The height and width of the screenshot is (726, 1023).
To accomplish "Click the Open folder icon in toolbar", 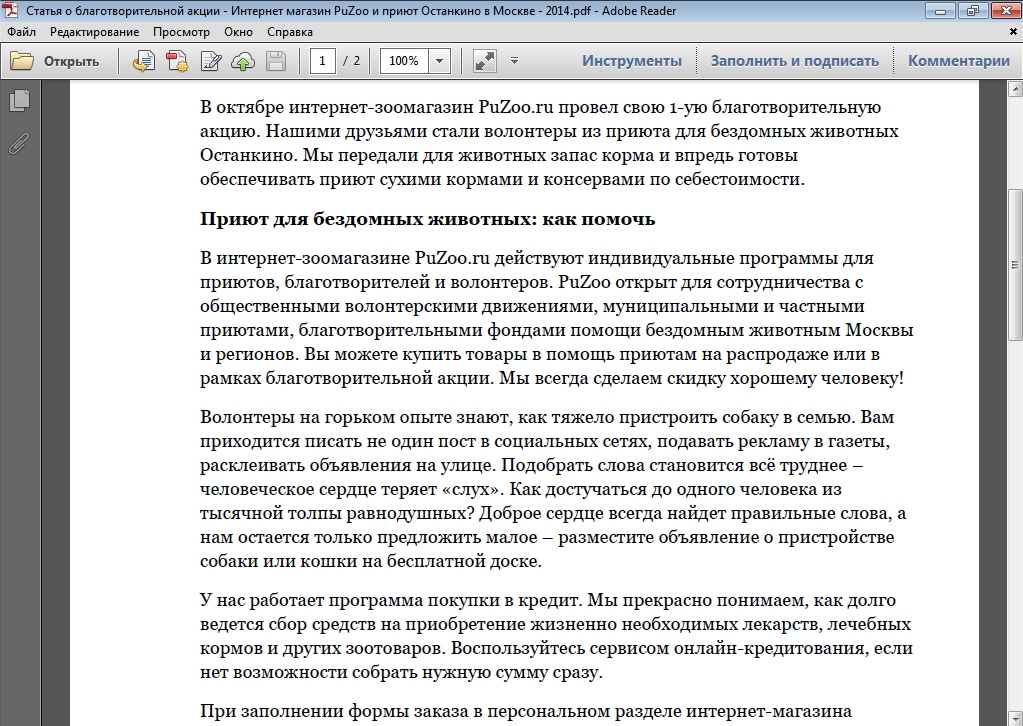I will 22,61.
